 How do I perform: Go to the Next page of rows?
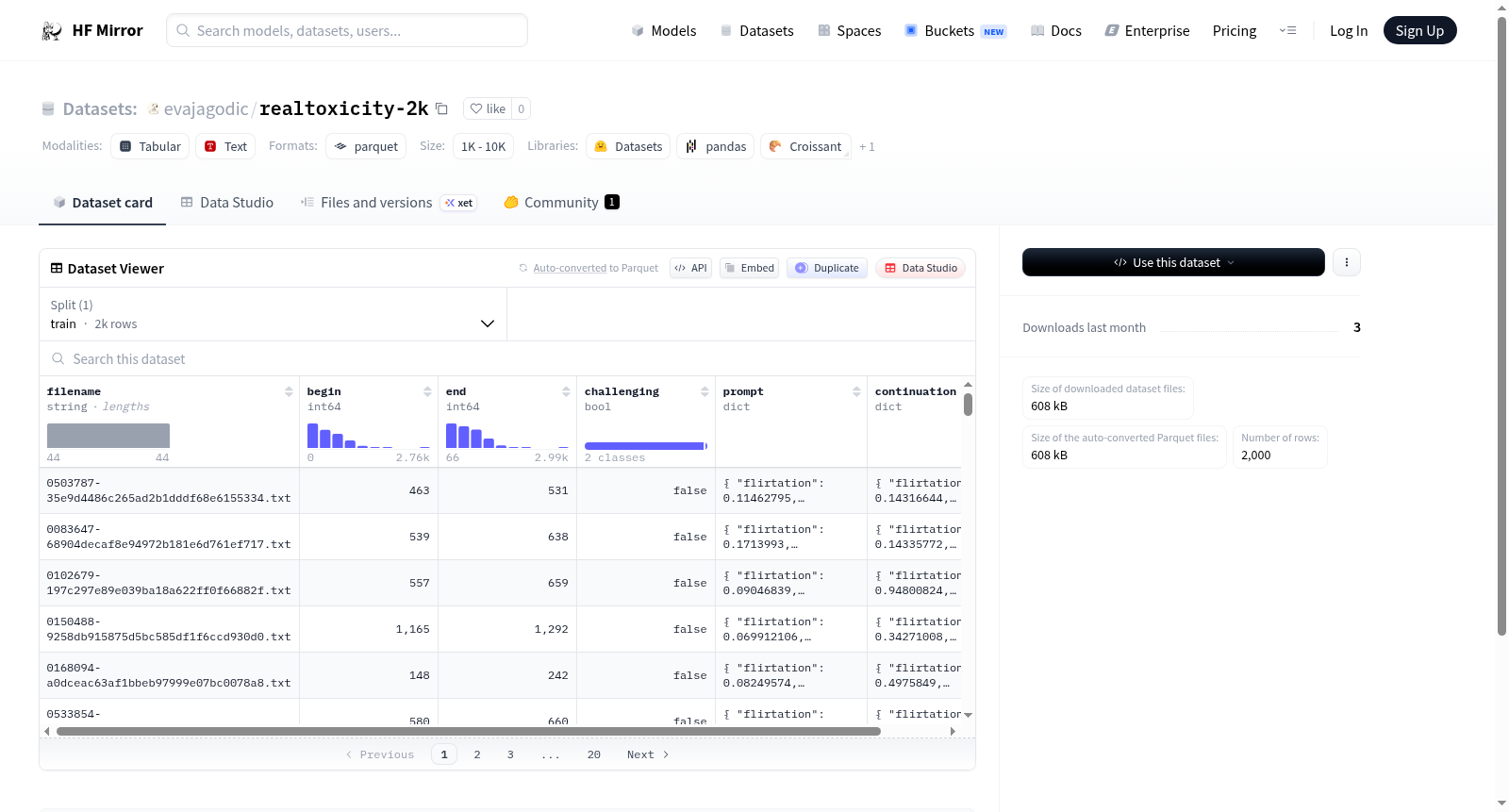[x=648, y=754]
